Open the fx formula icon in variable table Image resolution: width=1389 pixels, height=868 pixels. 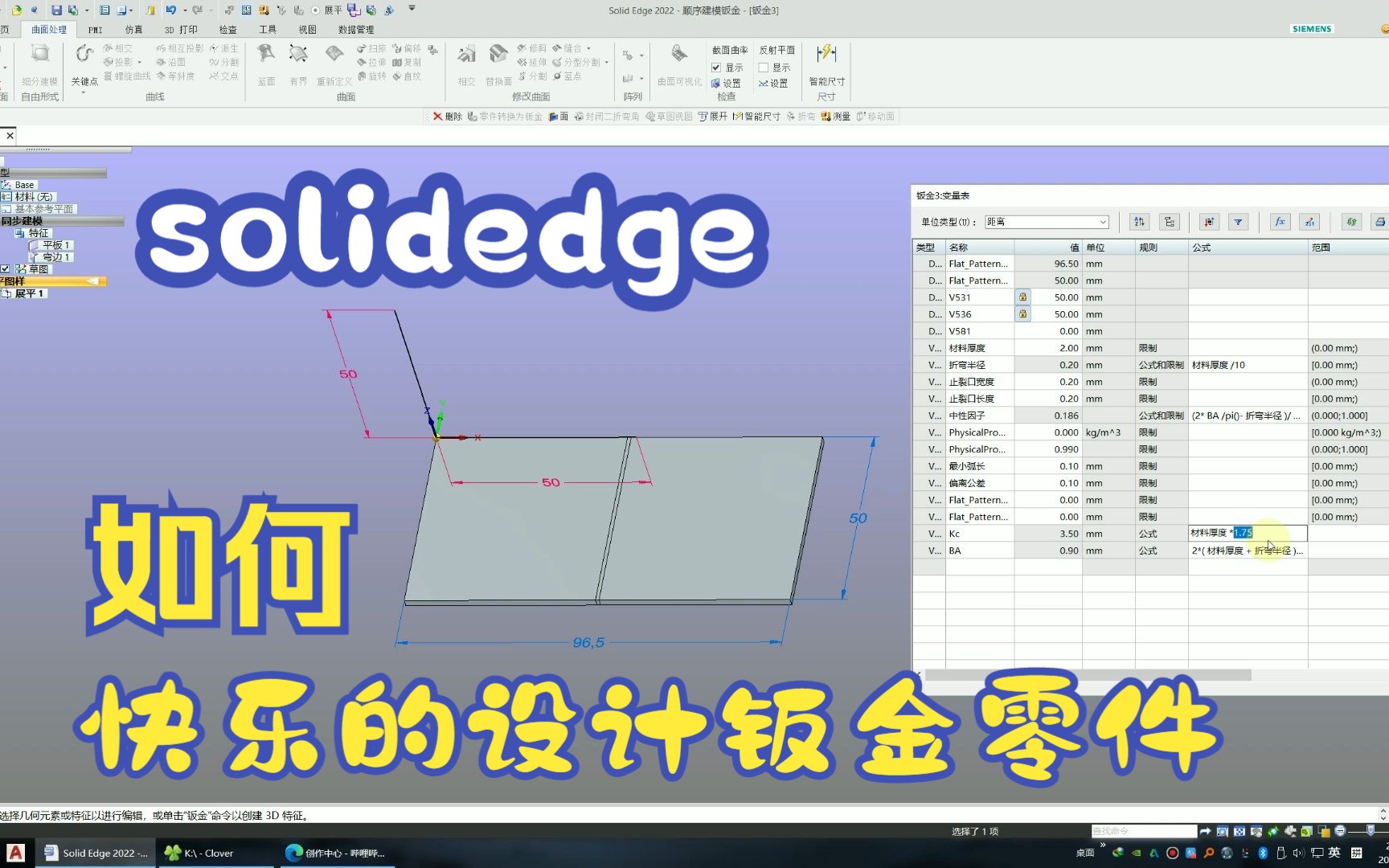(x=1280, y=222)
